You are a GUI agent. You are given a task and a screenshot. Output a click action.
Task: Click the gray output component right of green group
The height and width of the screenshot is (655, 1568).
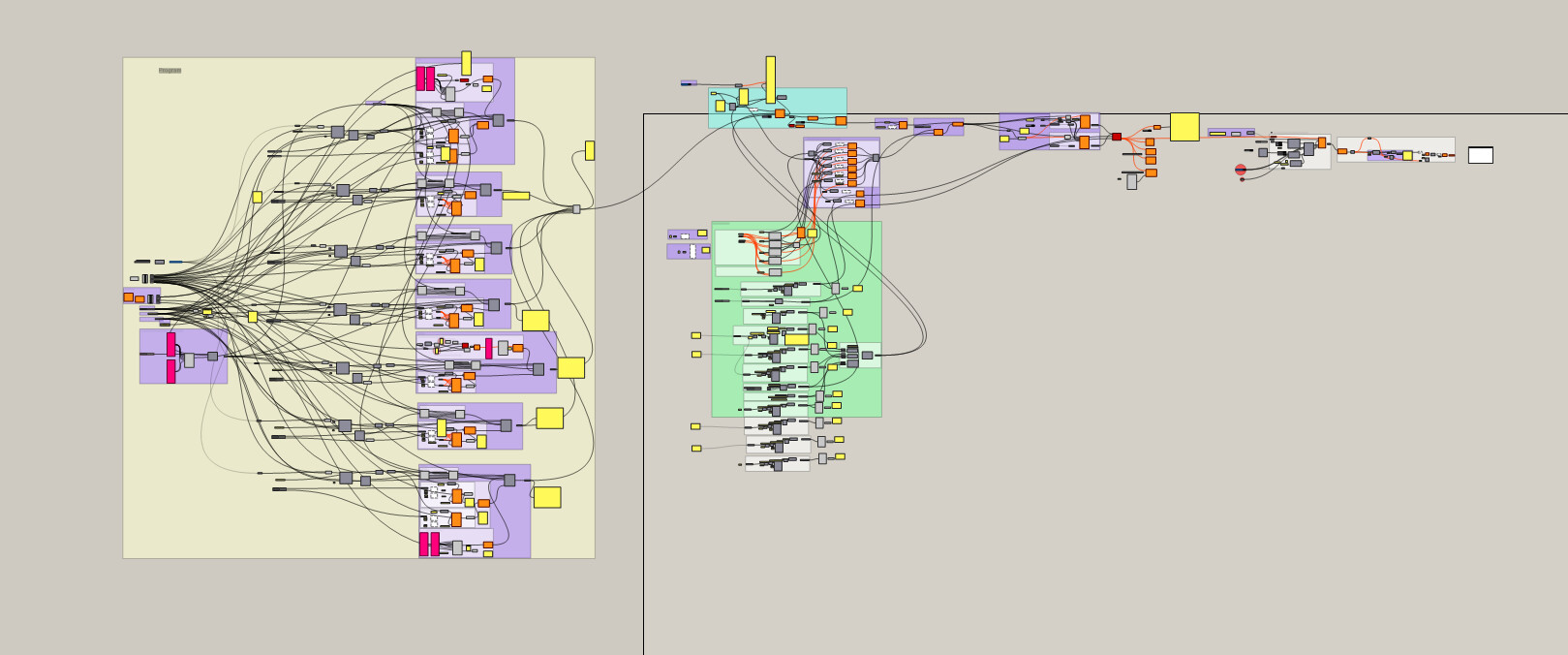click(867, 356)
